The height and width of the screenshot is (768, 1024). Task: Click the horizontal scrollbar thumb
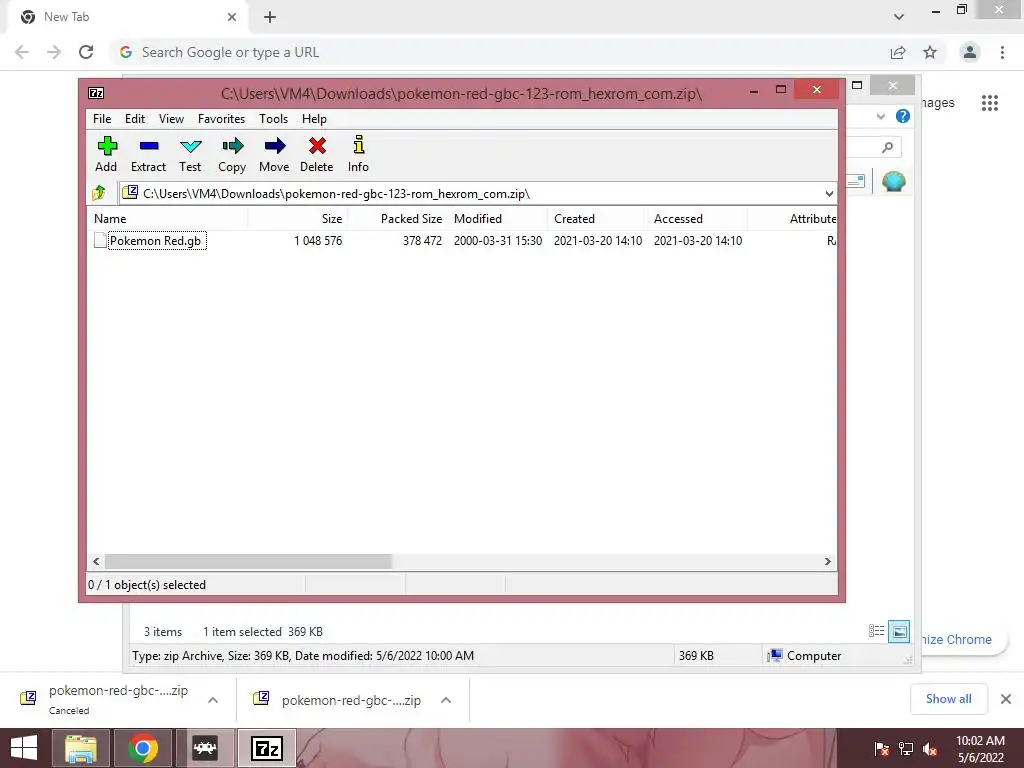[248, 562]
